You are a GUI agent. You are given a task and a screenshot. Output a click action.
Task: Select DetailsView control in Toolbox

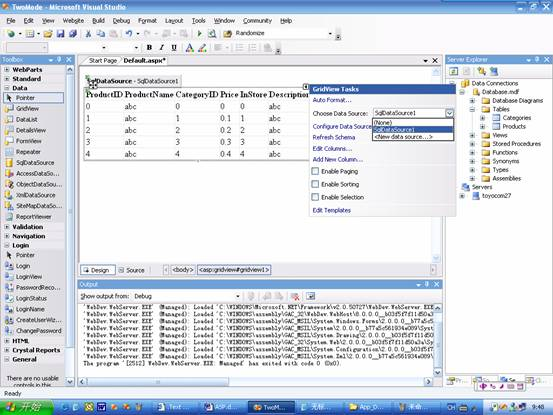tap(31, 130)
